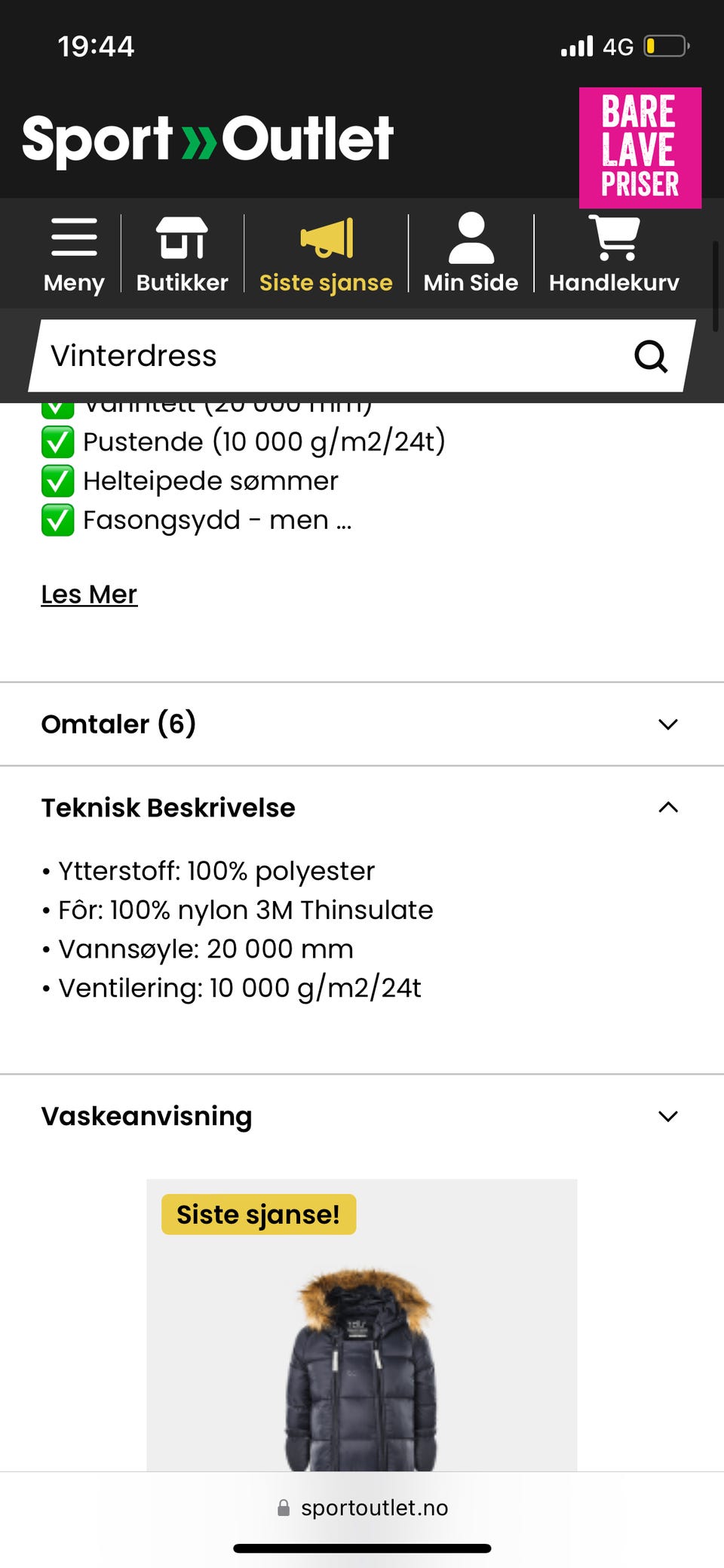Tap the sportoutlet.no address bar
Viewport: 724px width, 1568px height.
click(x=362, y=1508)
